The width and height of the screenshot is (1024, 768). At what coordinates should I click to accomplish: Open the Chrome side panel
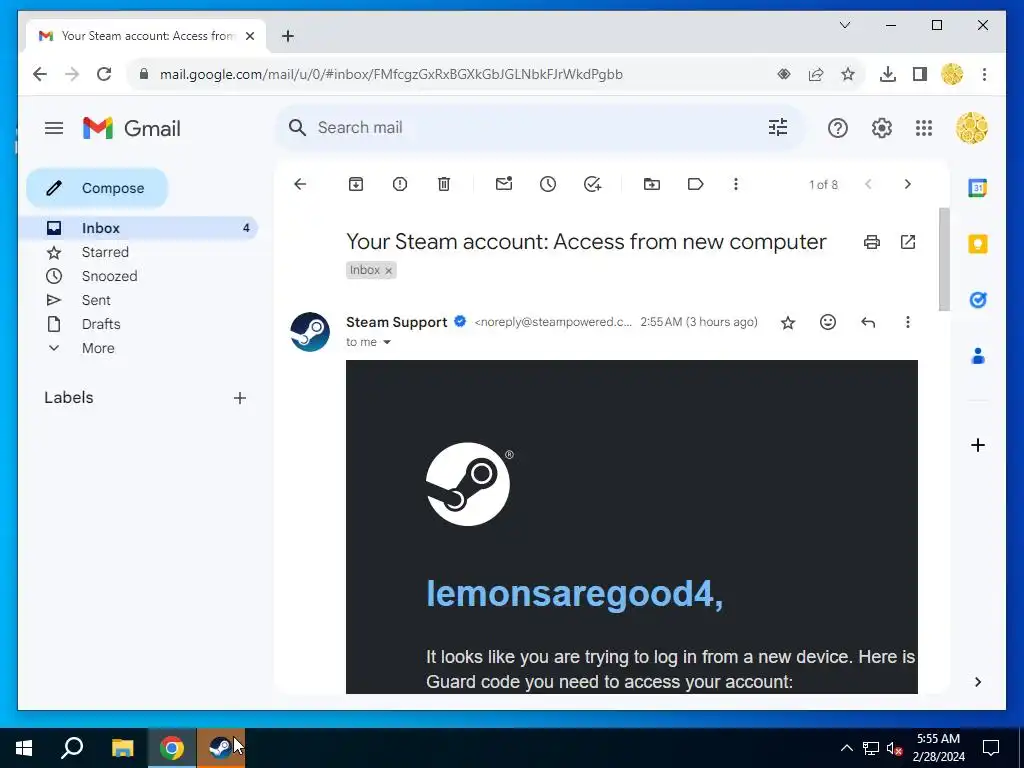920,74
